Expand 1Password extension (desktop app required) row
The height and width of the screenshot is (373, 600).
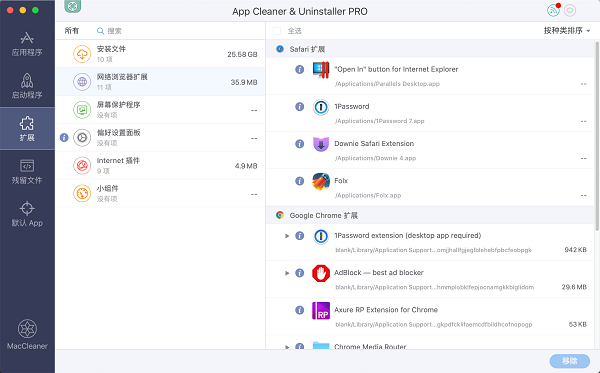(x=287, y=236)
